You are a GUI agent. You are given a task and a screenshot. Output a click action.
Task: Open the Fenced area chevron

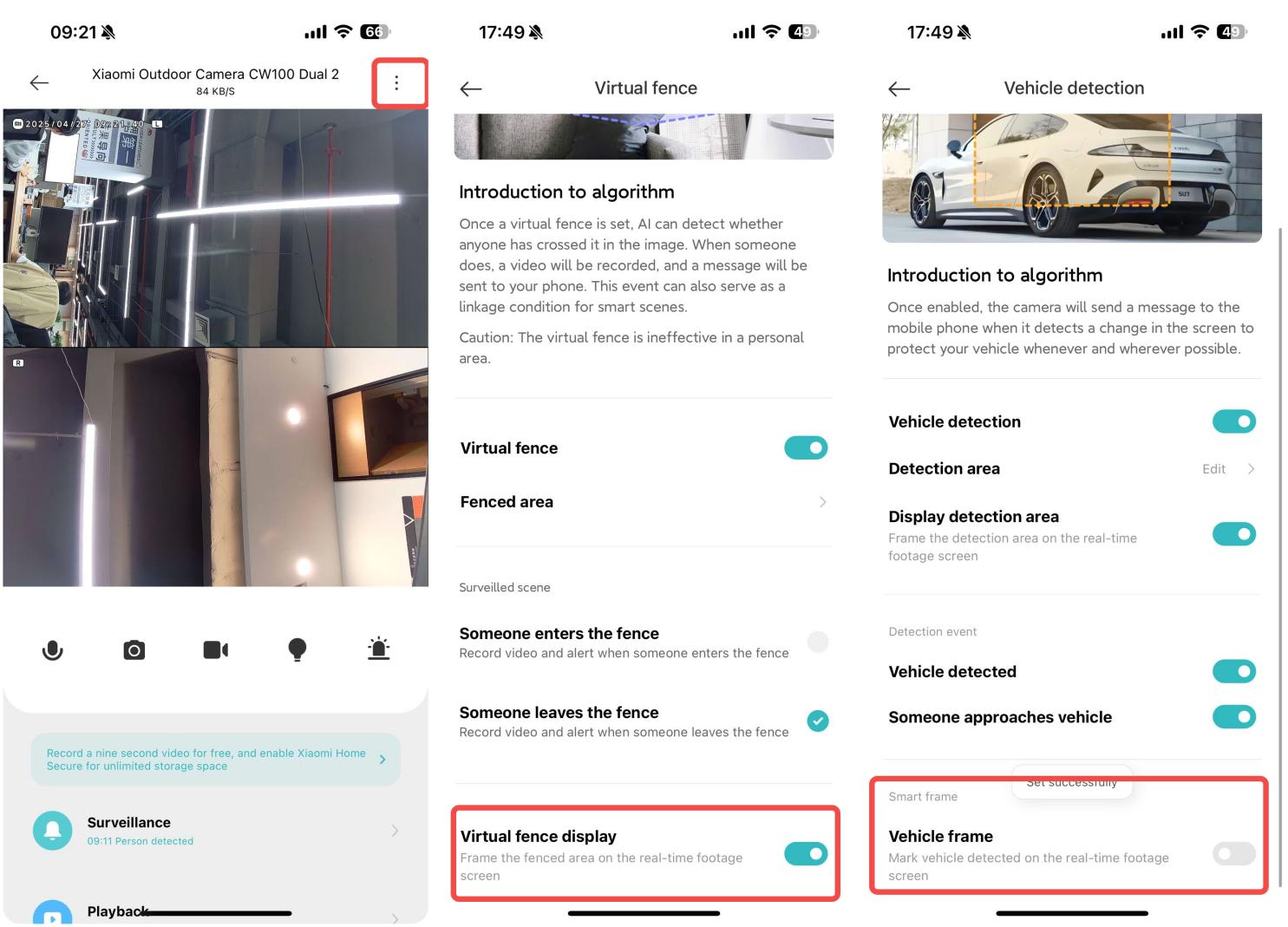point(822,502)
